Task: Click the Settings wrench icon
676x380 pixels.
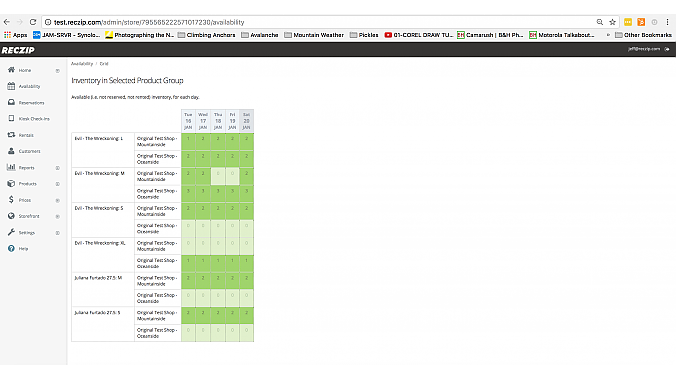Action: (x=11, y=232)
